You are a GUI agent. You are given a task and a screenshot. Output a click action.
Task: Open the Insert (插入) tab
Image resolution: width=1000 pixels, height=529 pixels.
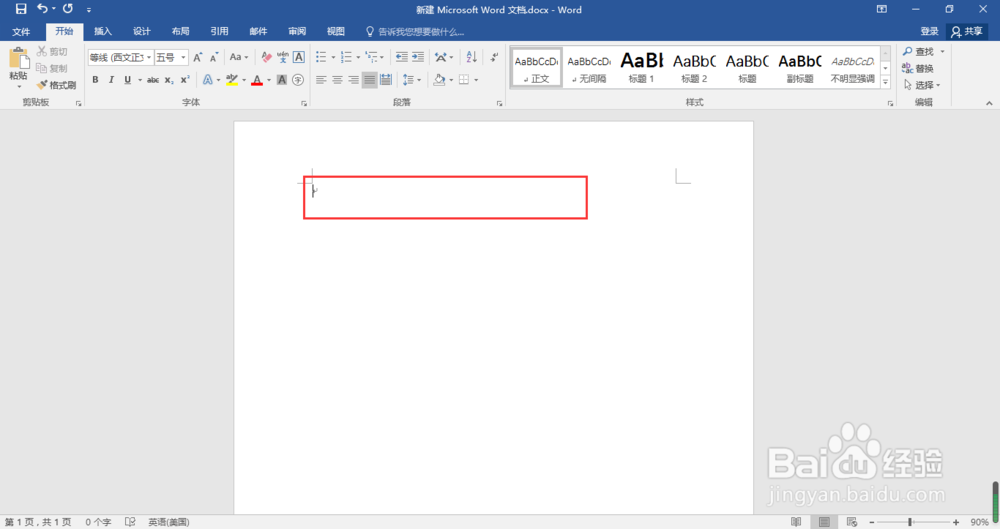pos(103,31)
